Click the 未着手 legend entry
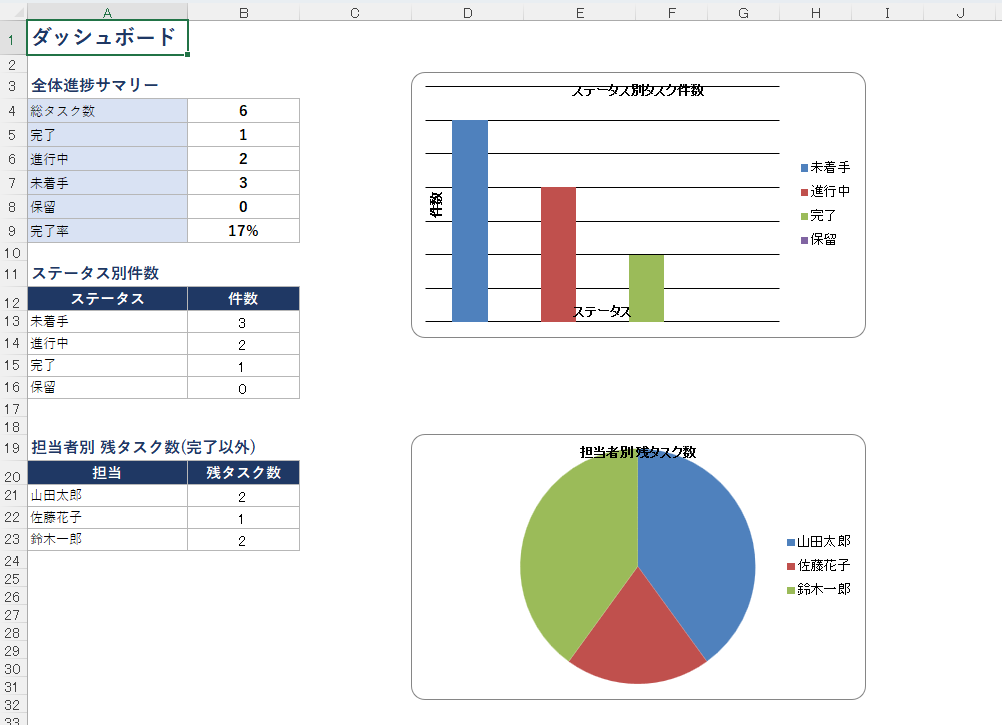This screenshot has width=1002, height=725. (x=825, y=167)
